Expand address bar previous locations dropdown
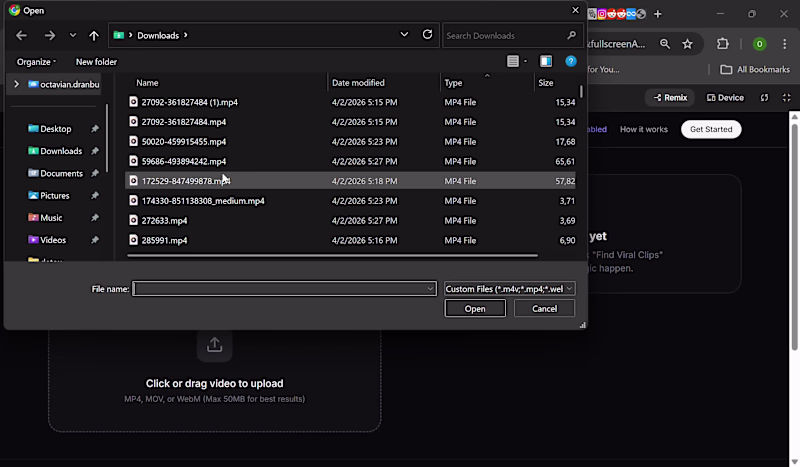The height and width of the screenshot is (467, 800). point(404,35)
